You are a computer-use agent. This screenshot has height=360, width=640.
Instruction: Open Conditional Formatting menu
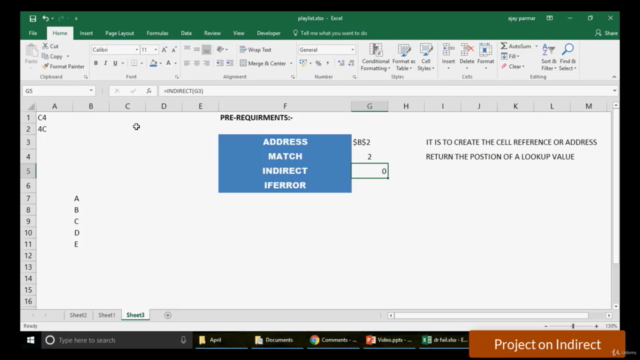coord(375,57)
